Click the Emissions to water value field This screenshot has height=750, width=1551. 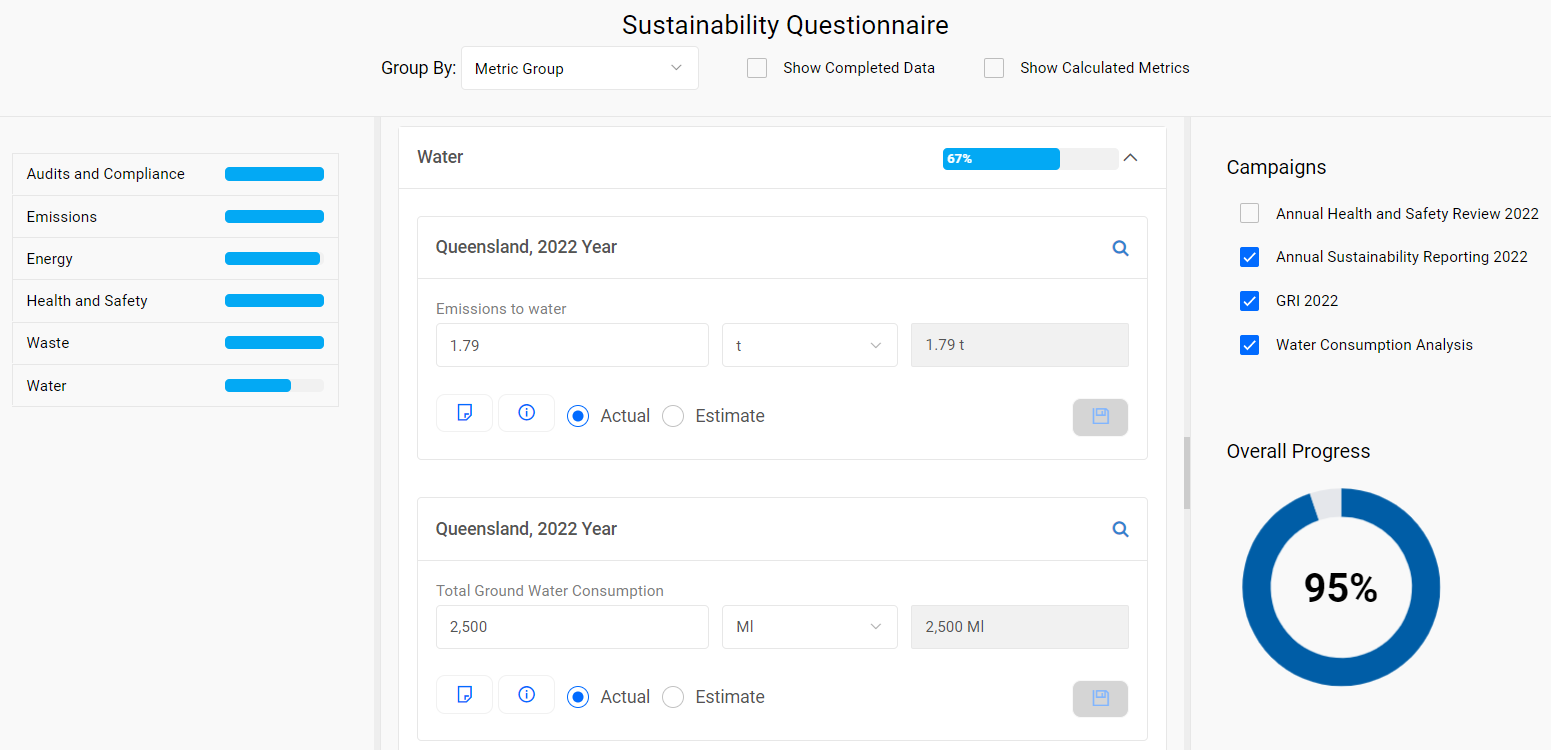tap(571, 345)
